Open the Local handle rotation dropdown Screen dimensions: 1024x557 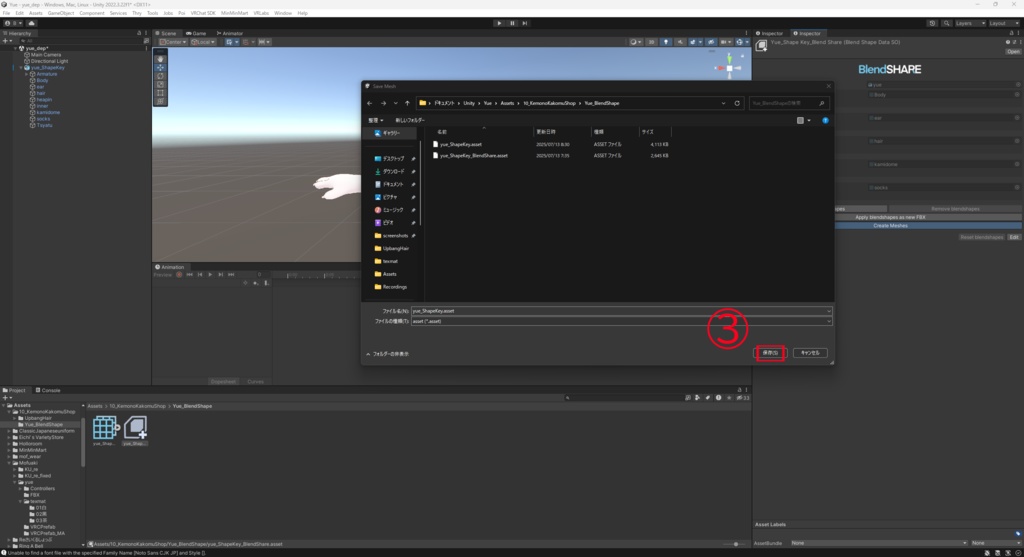pos(202,42)
